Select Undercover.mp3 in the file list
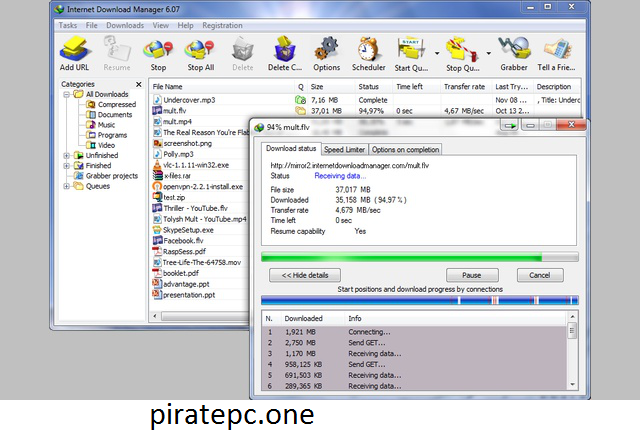This screenshot has width=640, height=432. coord(189,100)
